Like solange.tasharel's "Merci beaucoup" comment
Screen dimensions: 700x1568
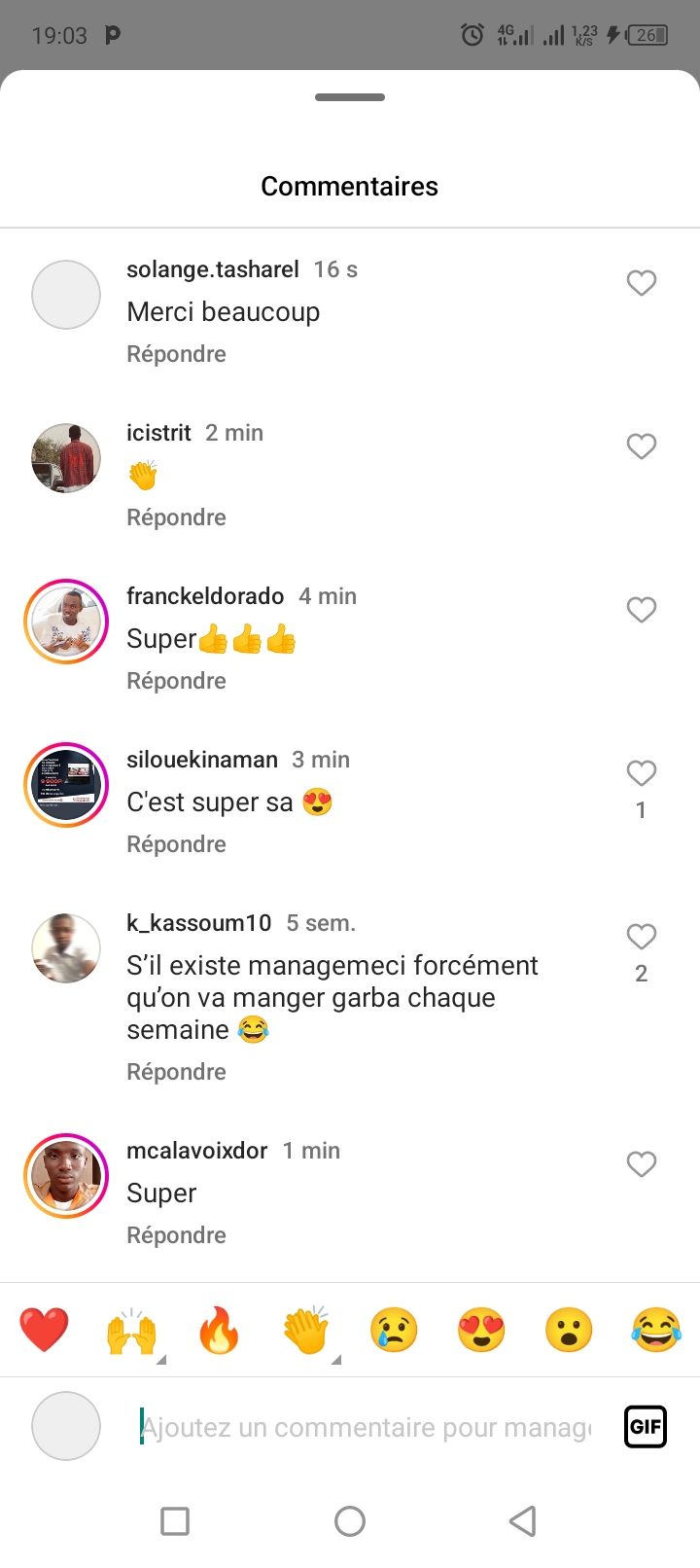coord(641,283)
